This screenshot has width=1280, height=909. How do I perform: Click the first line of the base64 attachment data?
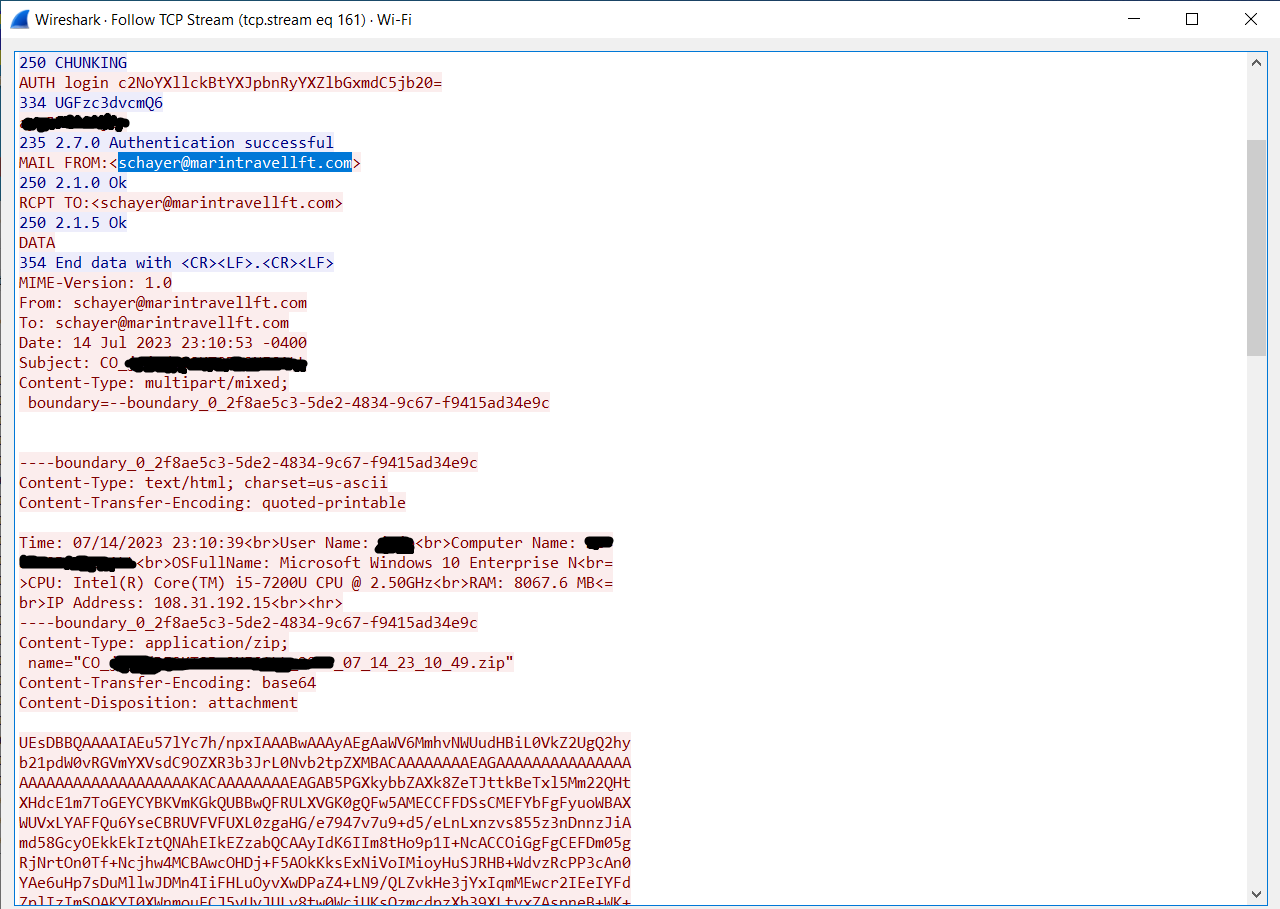pos(324,743)
